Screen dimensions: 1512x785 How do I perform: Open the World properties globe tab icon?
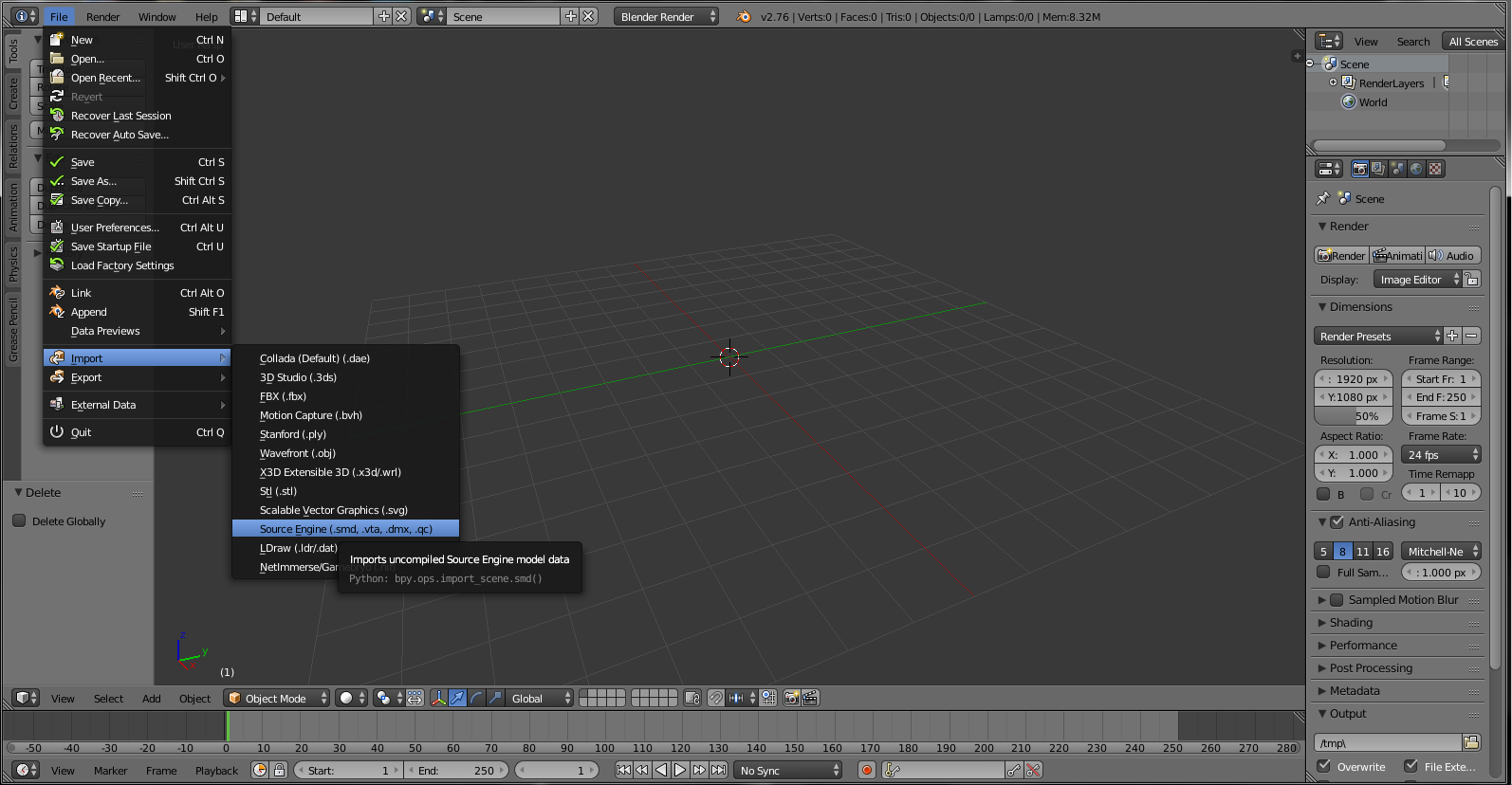tap(1416, 169)
